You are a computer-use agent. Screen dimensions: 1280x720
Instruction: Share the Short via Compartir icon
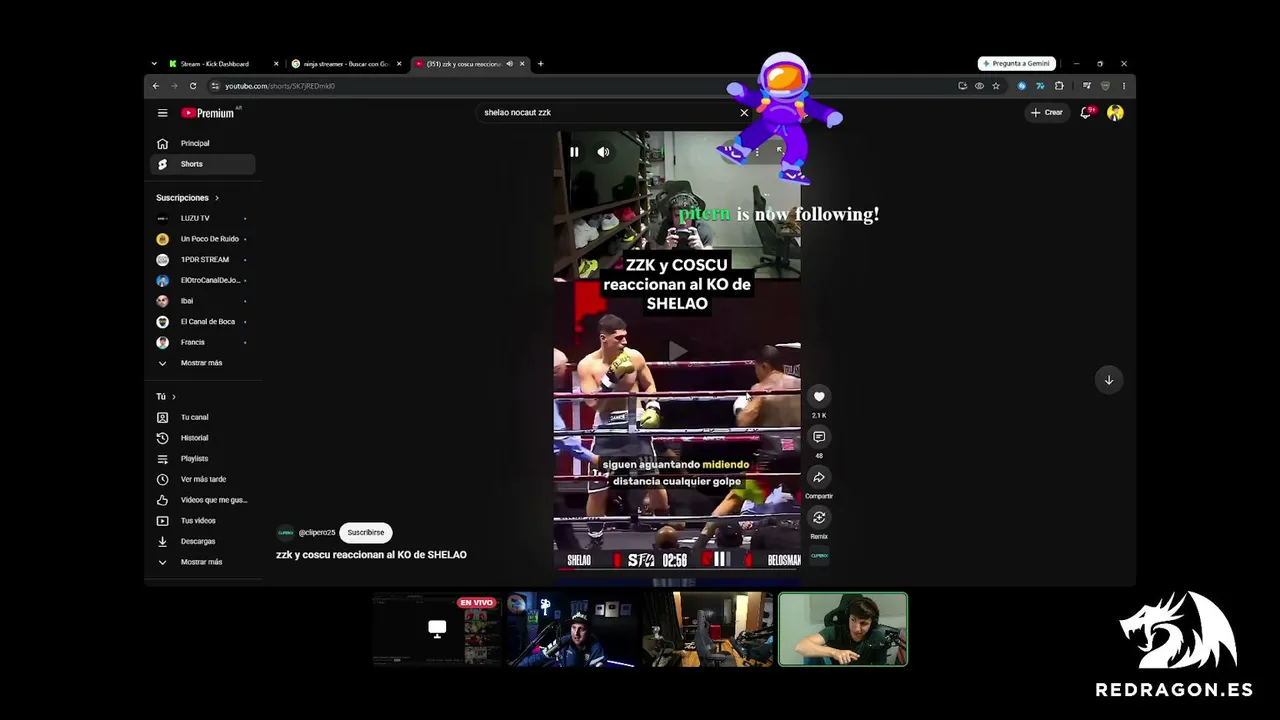(x=819, y=477)
